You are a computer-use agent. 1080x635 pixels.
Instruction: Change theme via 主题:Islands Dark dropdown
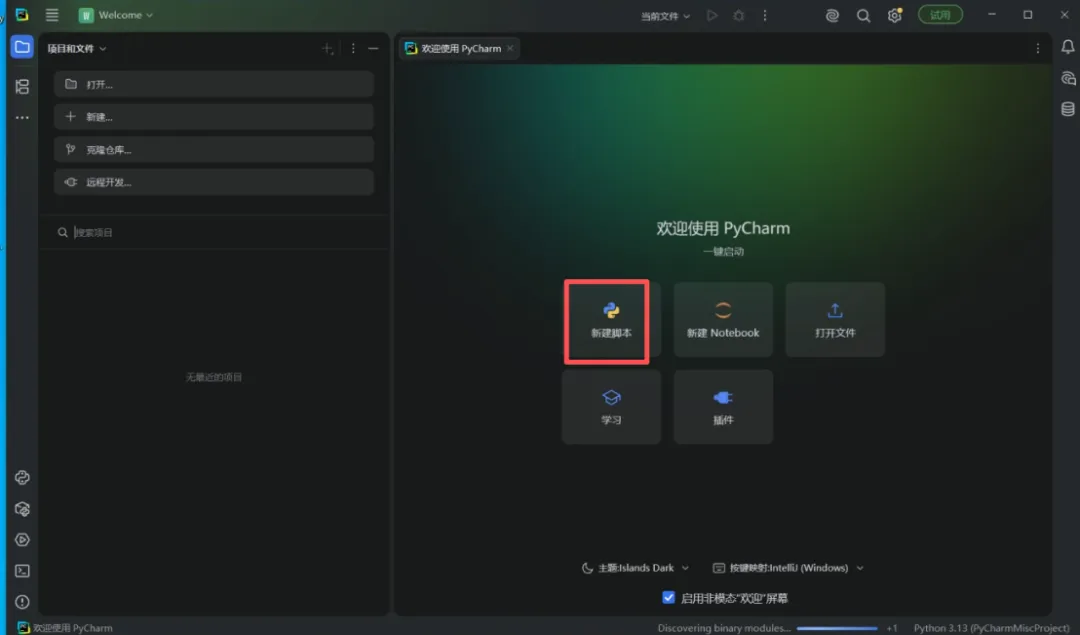pos(635,568)
